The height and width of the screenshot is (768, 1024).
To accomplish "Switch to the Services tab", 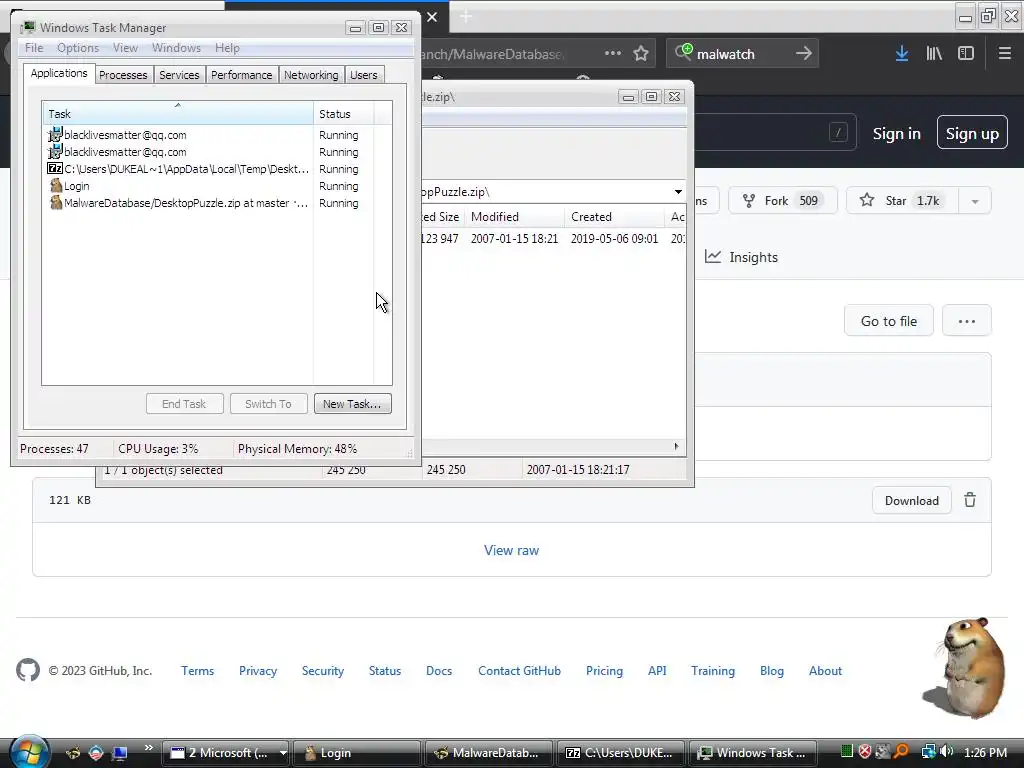I will click(x=179, y=75).
